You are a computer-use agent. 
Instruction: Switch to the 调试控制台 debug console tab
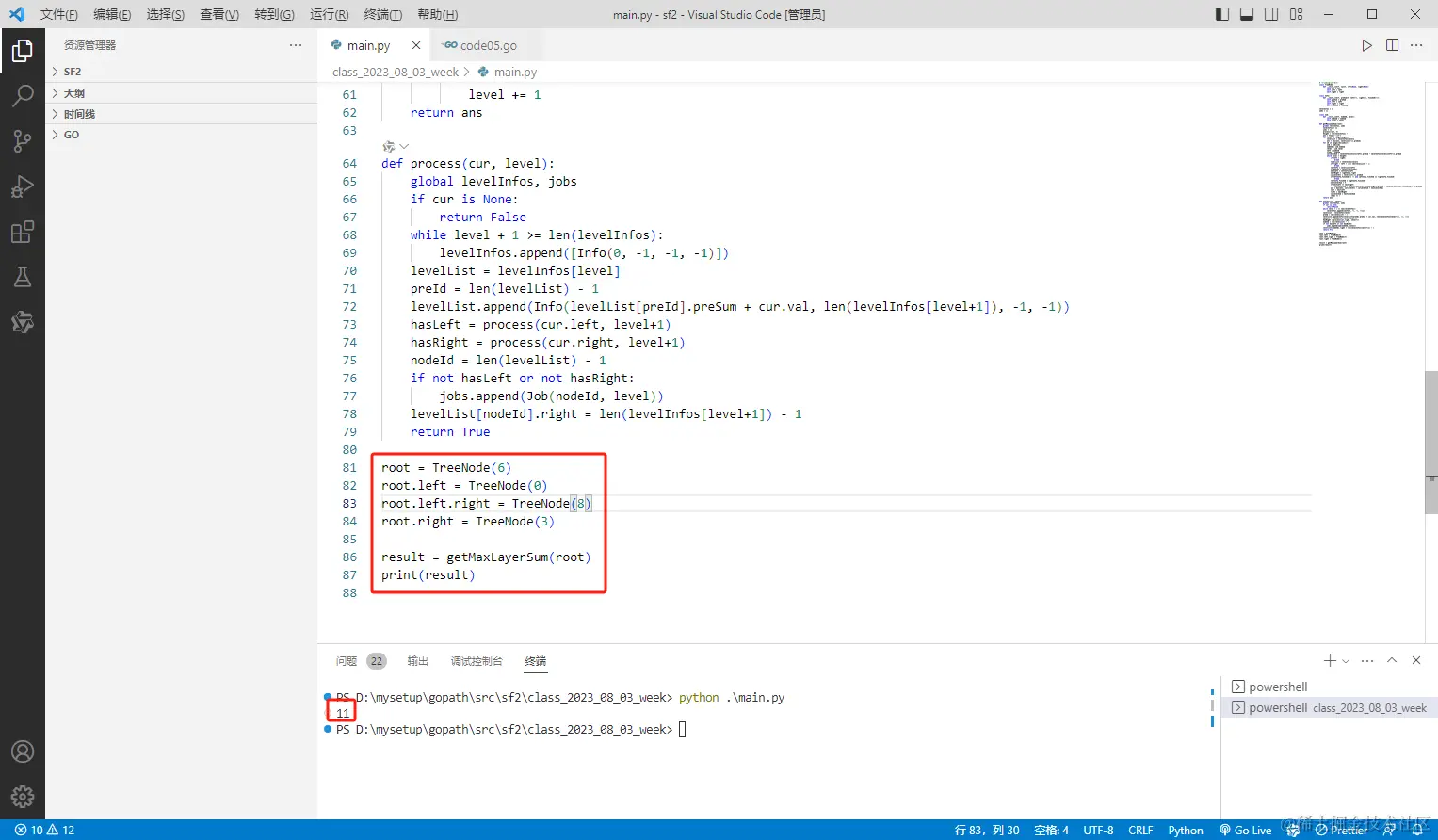tap(477, 661)
